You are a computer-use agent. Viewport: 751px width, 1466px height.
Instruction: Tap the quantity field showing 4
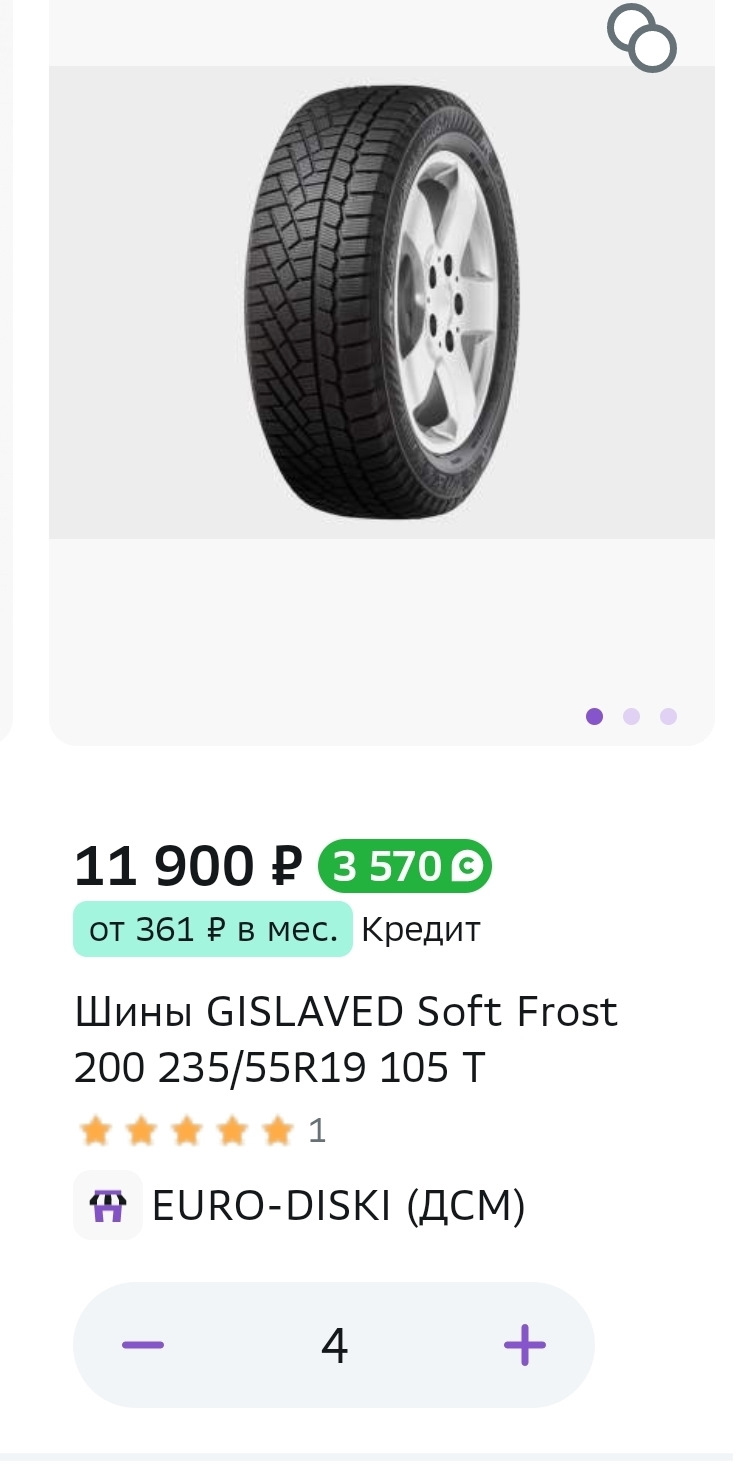click(334, 1345)
